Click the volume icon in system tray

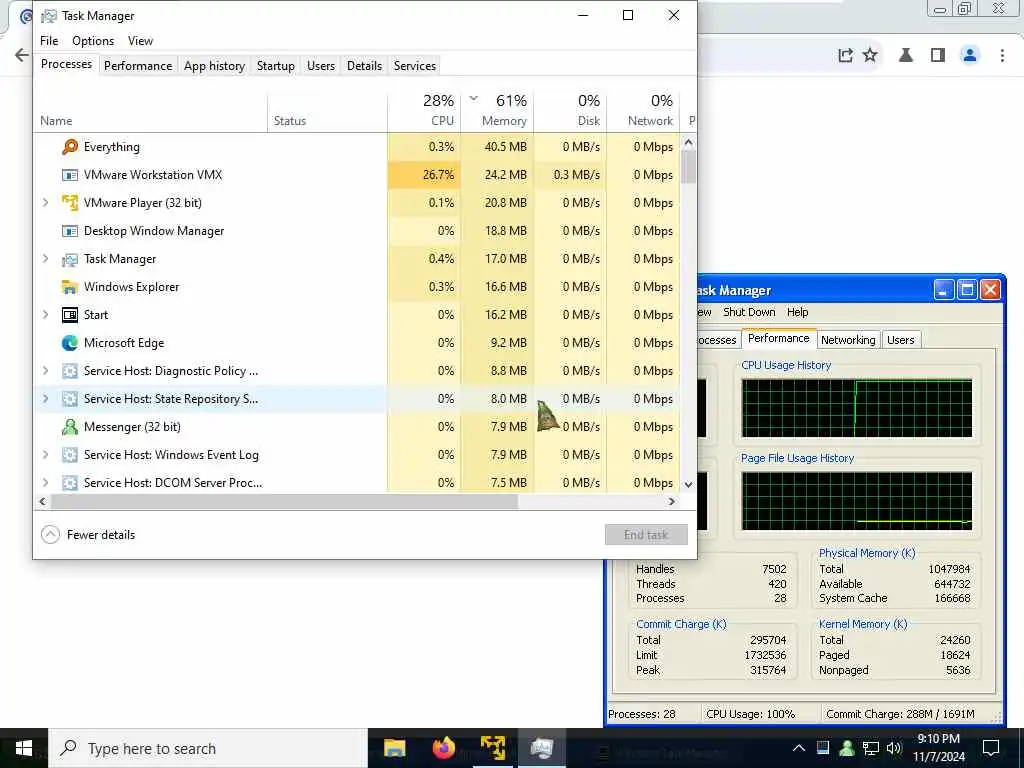click(x=894, y=748)
